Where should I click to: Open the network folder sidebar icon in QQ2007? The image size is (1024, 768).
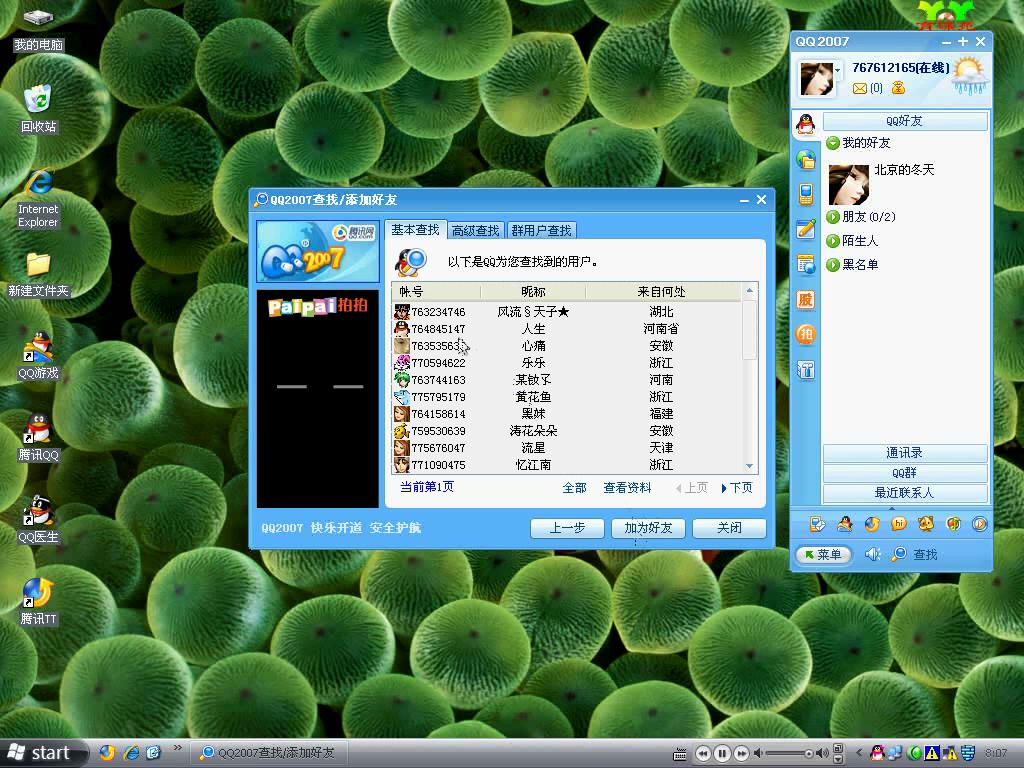click(x=806, y=159)
